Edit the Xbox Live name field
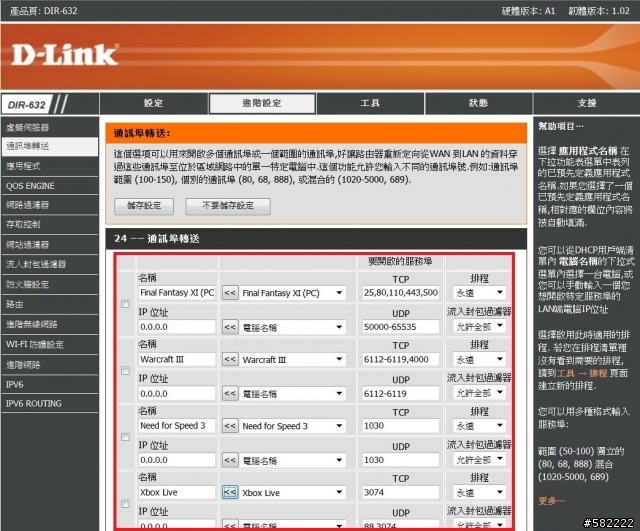The width and height of the screenshot is (640, 531). pyautogui.click(x=177, y=492)
